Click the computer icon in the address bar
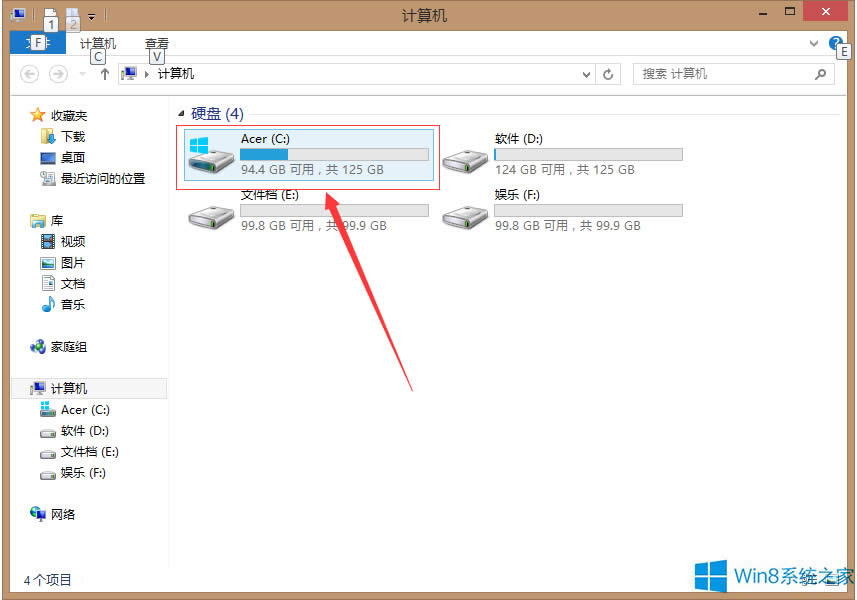Screen dimensions: 857x600 [130, 73]
